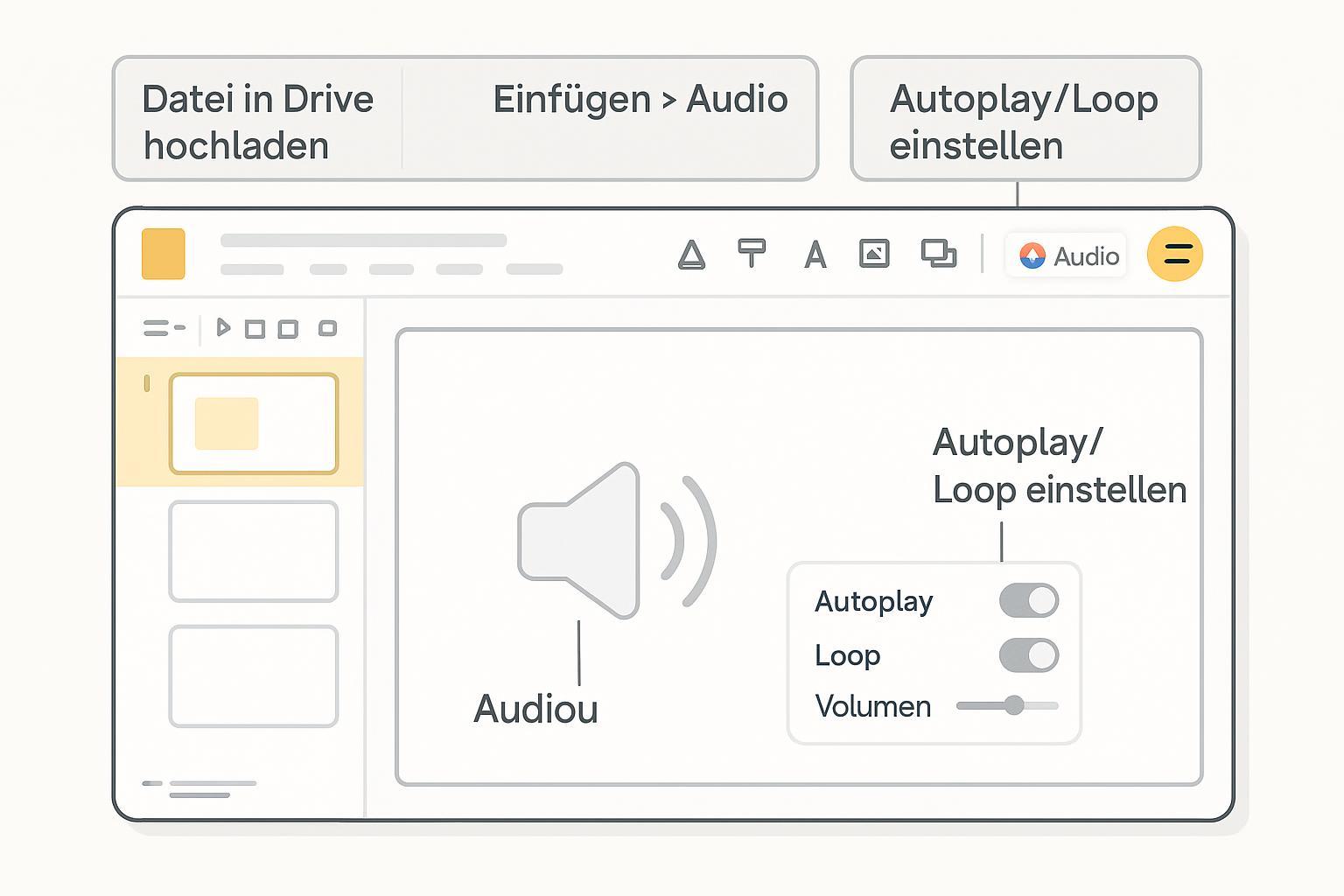
Task: Click the "Datei in Drive hochladen" step
Action: (257, 121)
